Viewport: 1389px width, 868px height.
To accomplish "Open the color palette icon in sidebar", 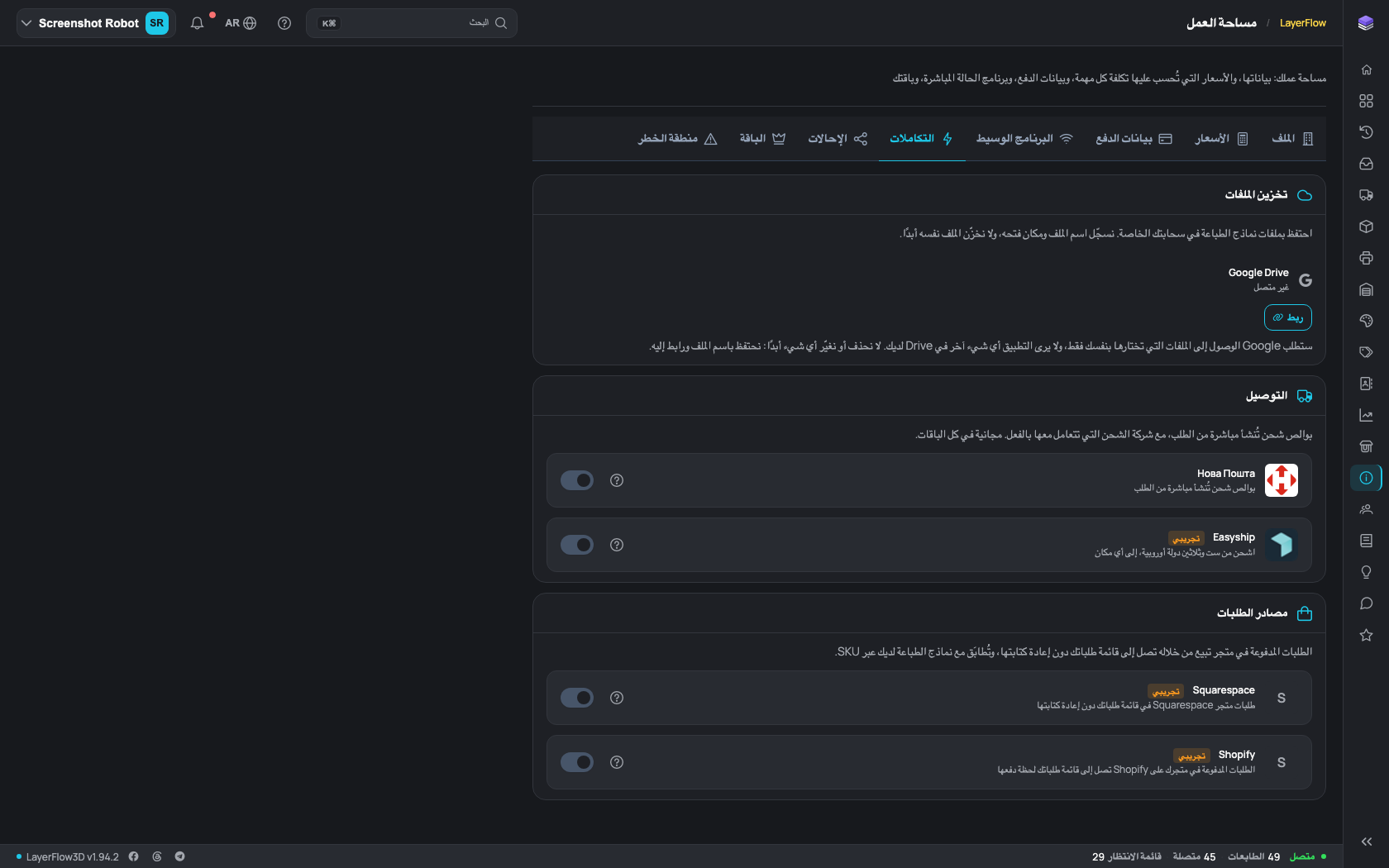I will click(x=1366, y=321).
